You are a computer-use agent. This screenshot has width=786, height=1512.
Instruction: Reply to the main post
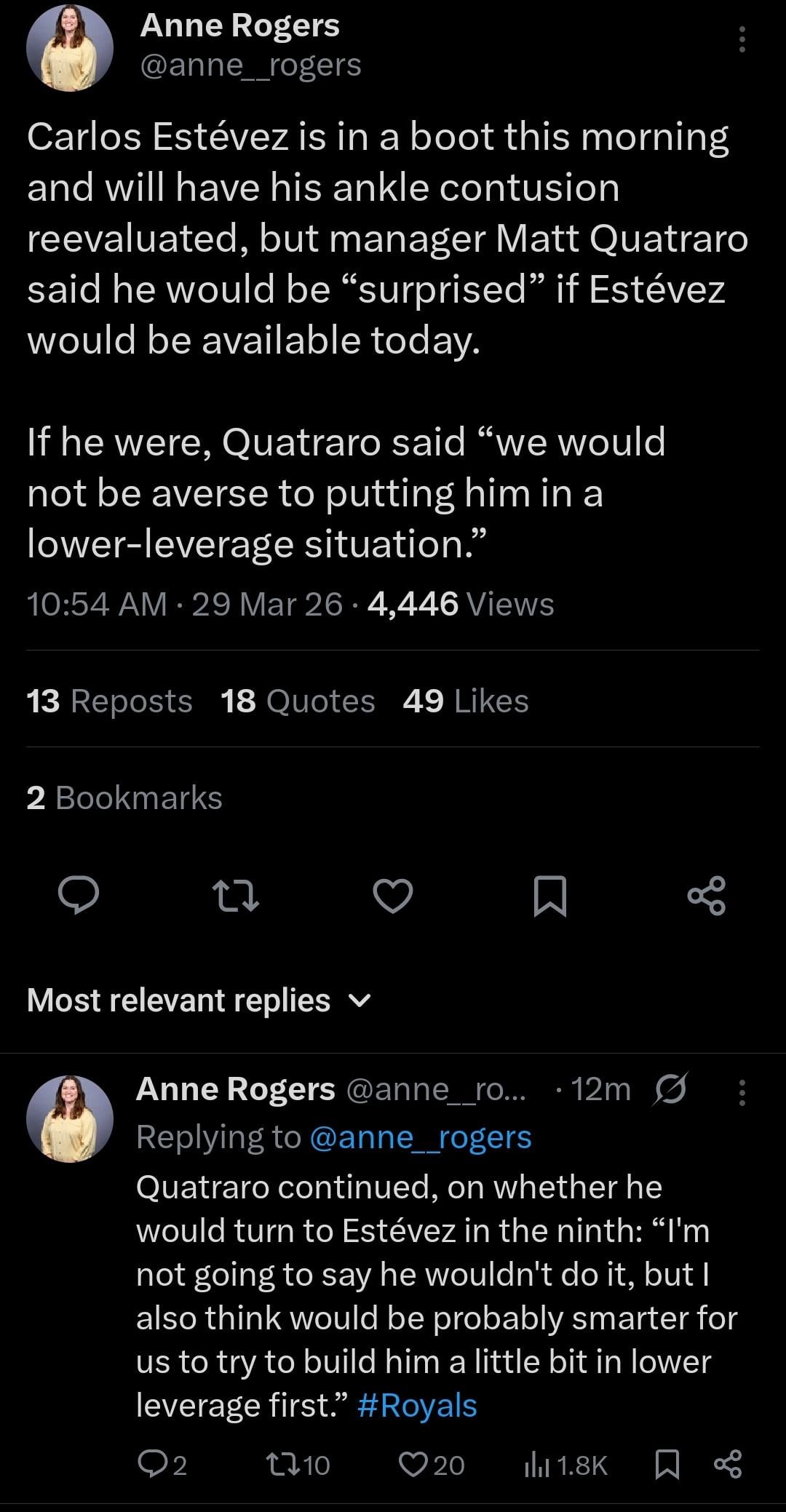click(x=79, y=895)
